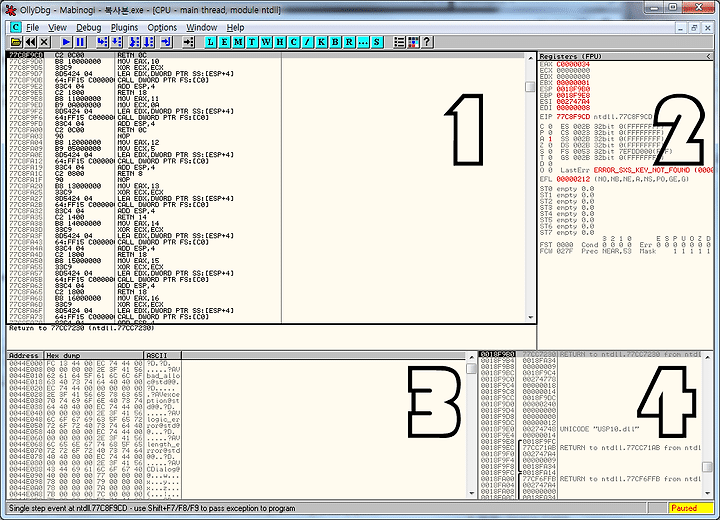Click Execute till return icon

(x=166, y=42)
